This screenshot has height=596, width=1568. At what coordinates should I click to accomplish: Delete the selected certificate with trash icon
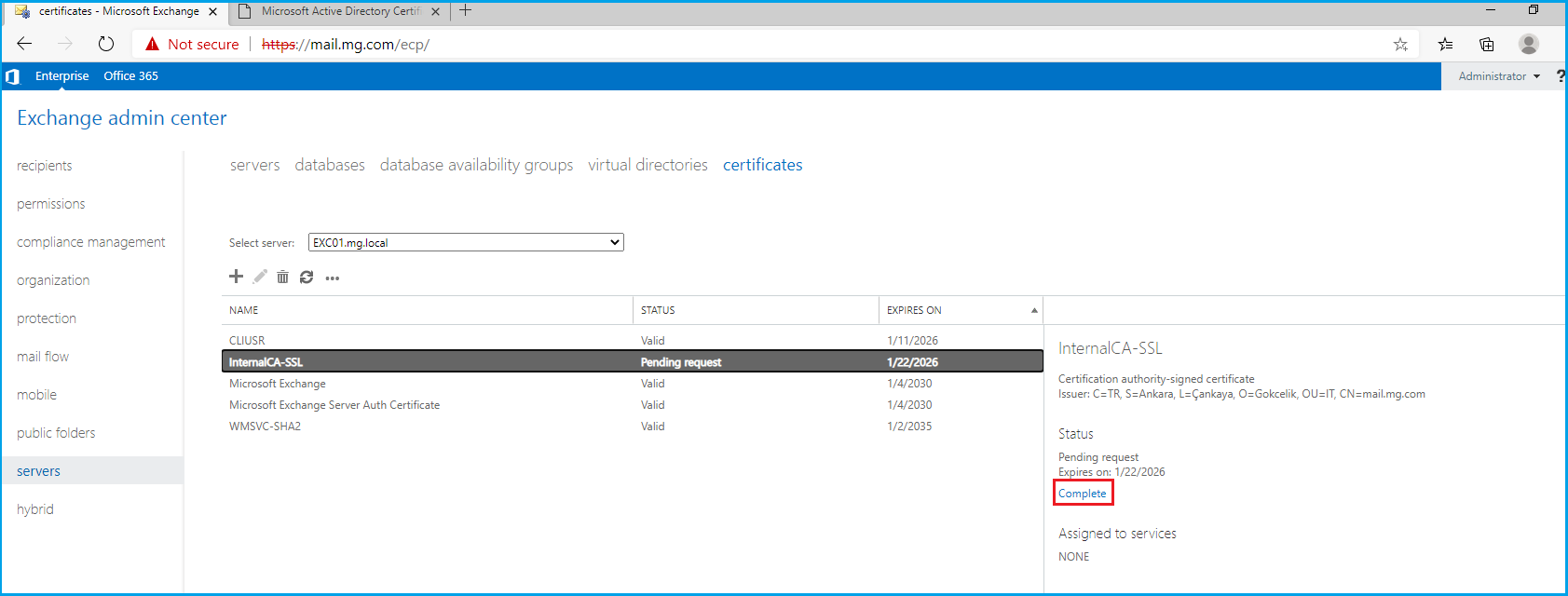[x=282, y=277]
